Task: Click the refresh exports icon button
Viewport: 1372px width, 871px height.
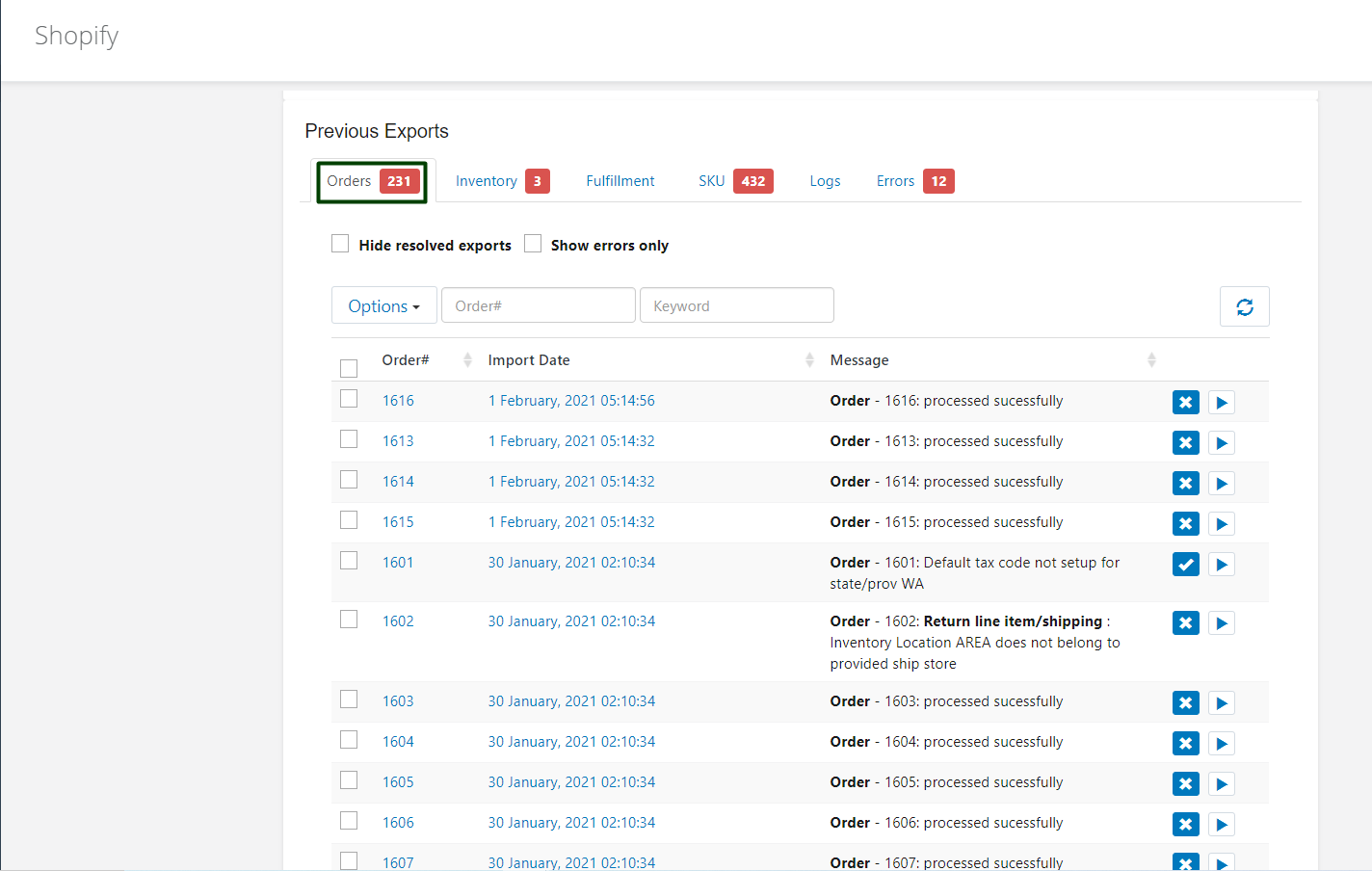Action: [x=1244, y=306]
